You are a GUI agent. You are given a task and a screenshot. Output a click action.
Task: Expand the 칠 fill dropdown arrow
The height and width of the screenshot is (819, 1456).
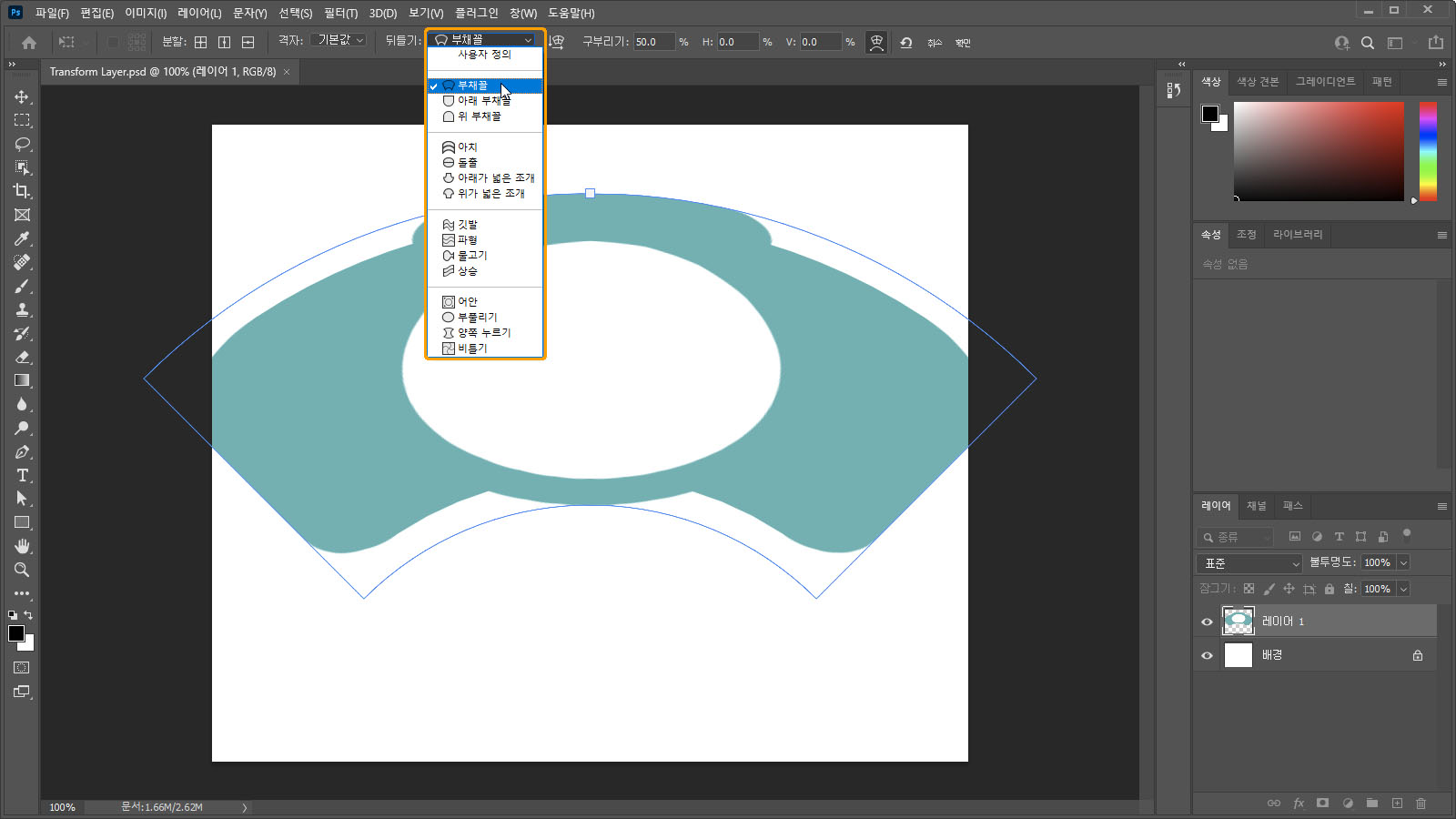point(1403,589)
